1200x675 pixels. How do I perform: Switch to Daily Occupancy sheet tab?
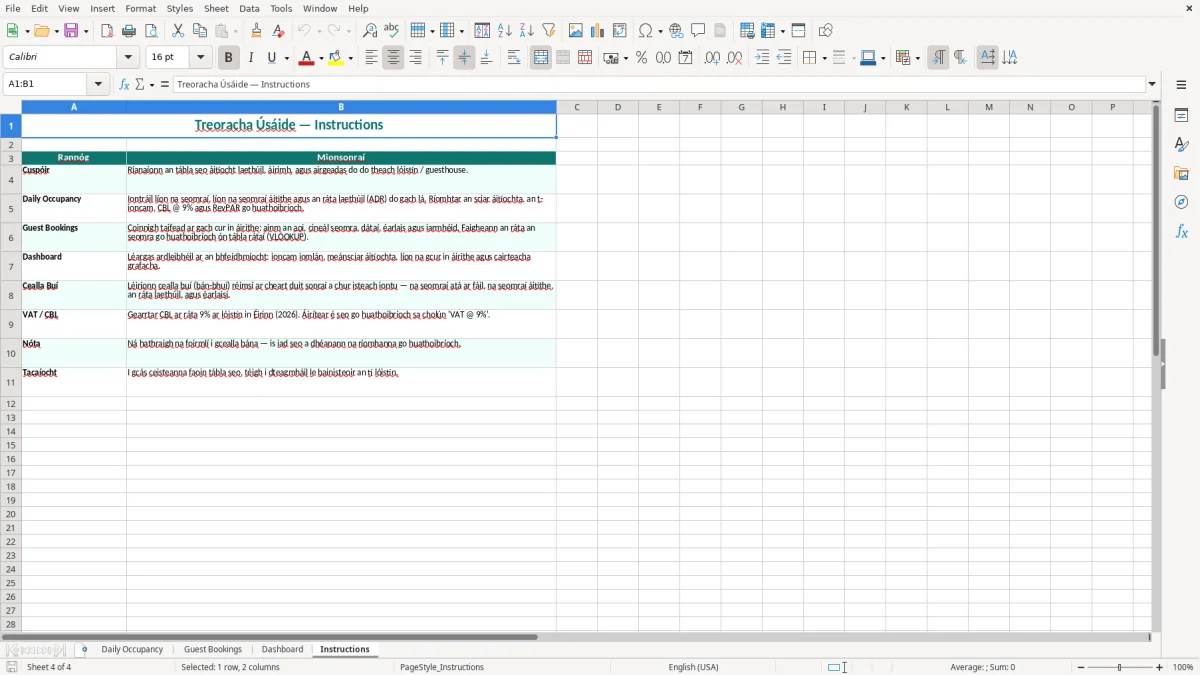coord(132,650)
